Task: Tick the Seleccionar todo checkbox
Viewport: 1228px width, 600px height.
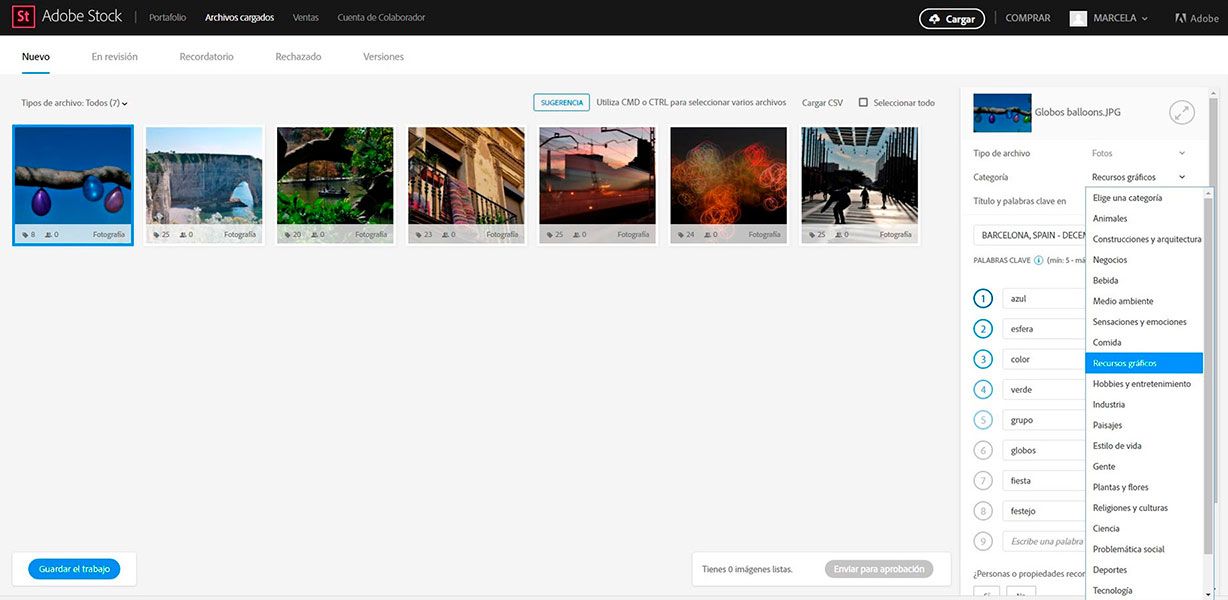Action: 863,102
